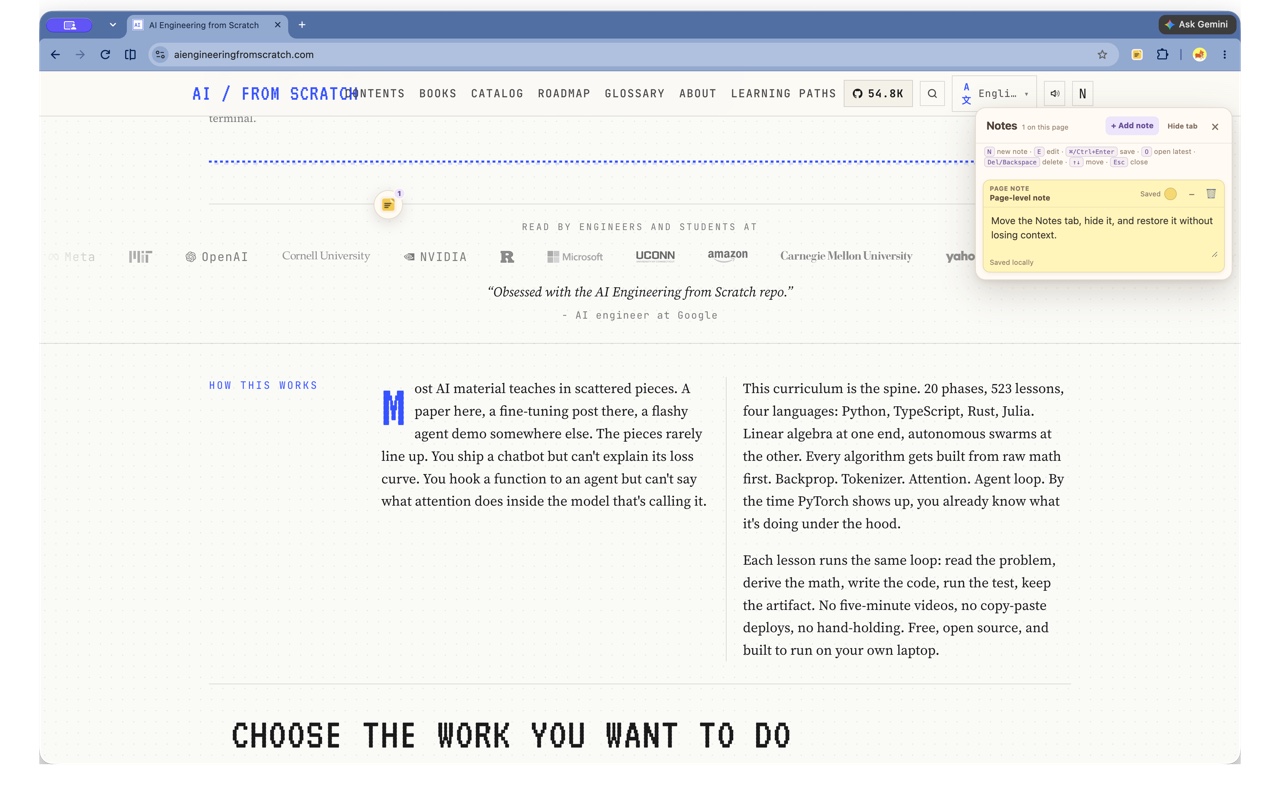Open LEARNING PATHS in the nav bar
Screen dimensions: 1280x800
coord(783,94)
